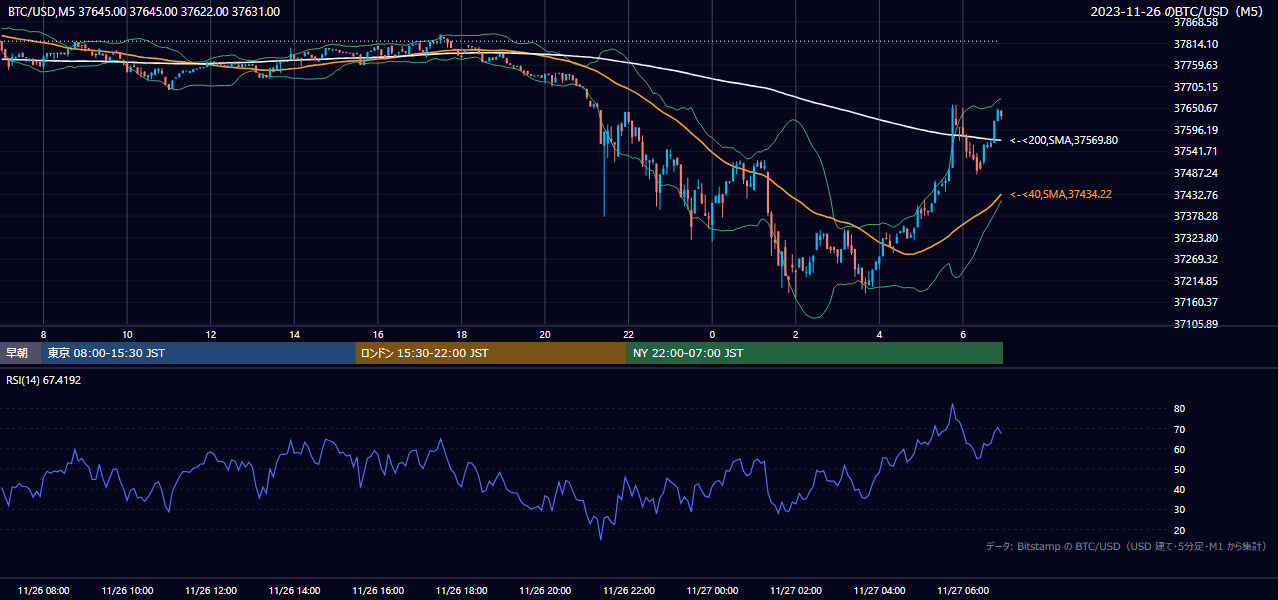Click the 11/27 06:00 time label
The image size is (1278, 600).
click(x=962, y=591)
